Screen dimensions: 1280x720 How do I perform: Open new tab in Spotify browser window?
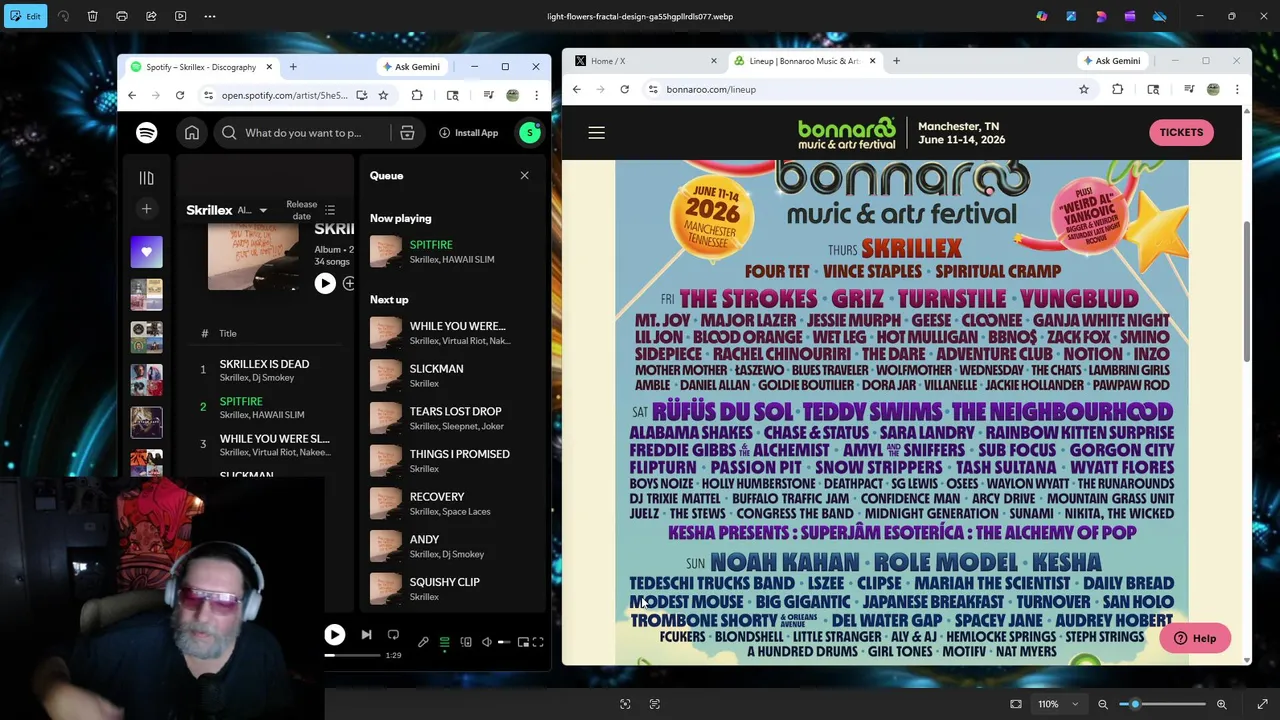[293, 67]
